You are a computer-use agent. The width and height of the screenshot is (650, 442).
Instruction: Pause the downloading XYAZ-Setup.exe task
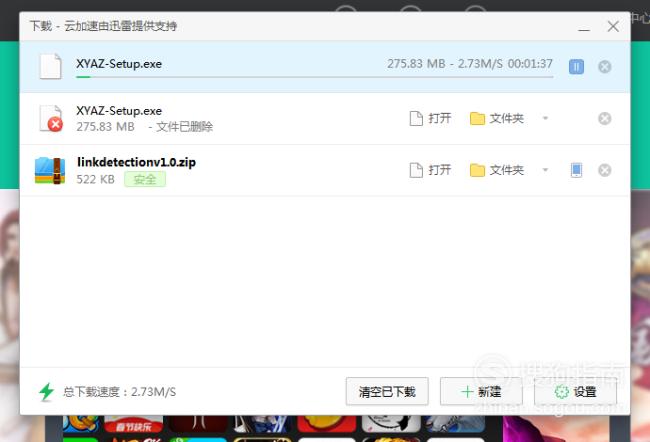[576, 66]
